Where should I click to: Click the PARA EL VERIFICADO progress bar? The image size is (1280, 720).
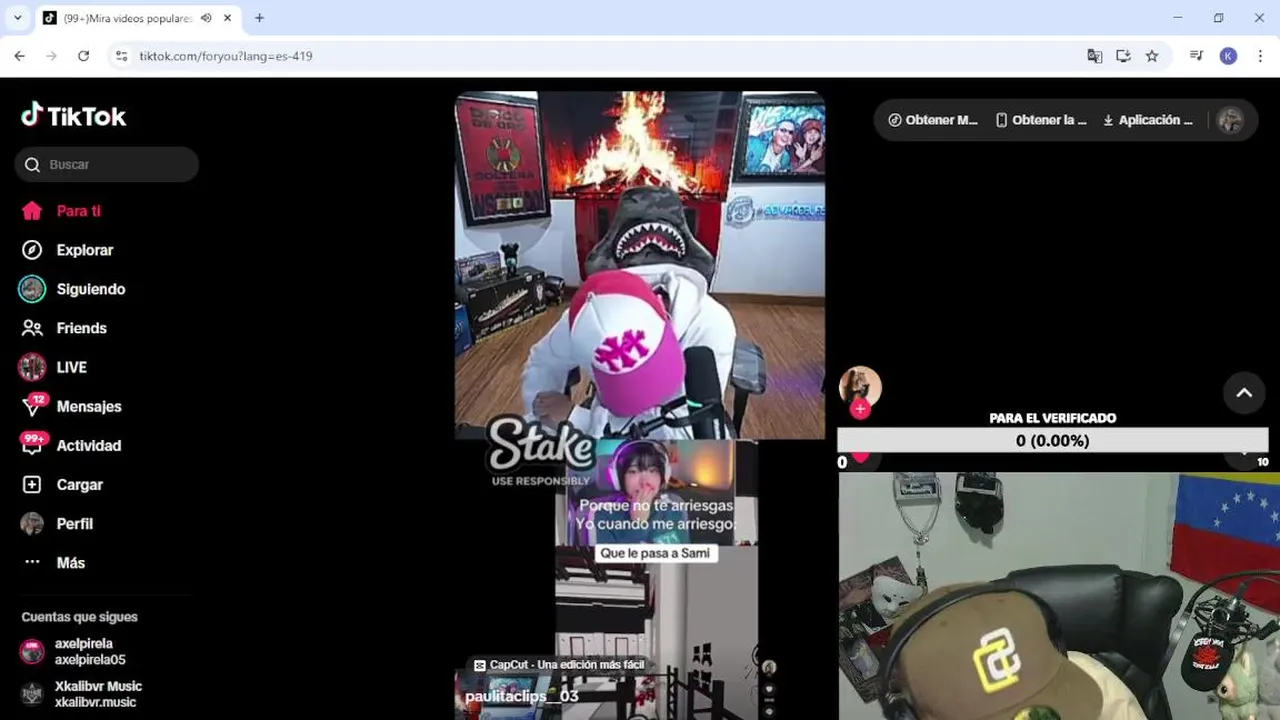tap(1052, 441)
